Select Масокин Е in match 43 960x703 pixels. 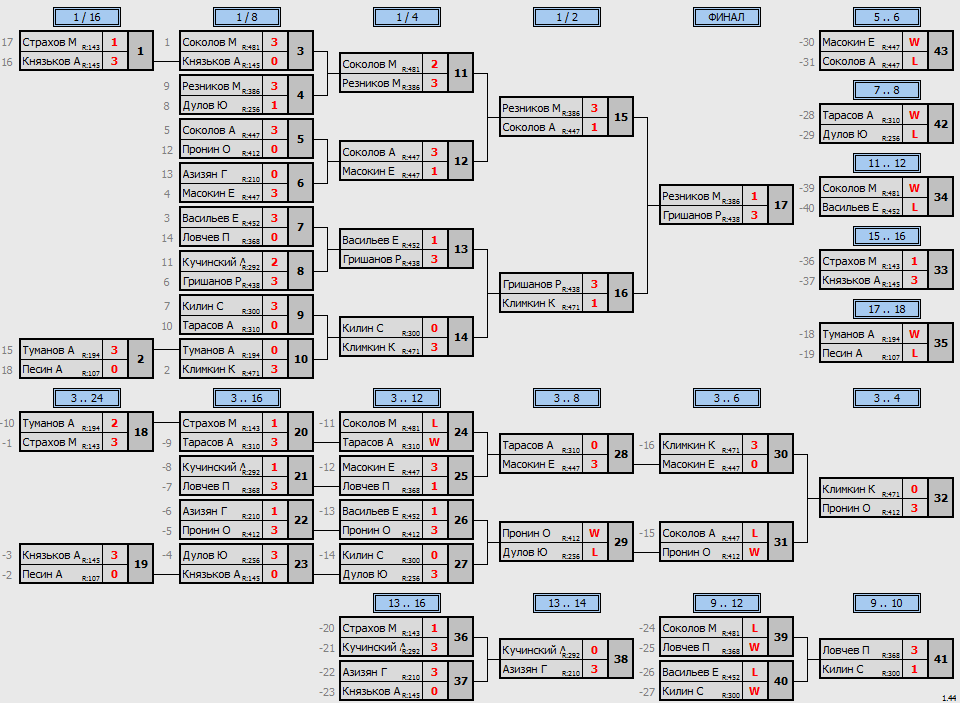849,42
